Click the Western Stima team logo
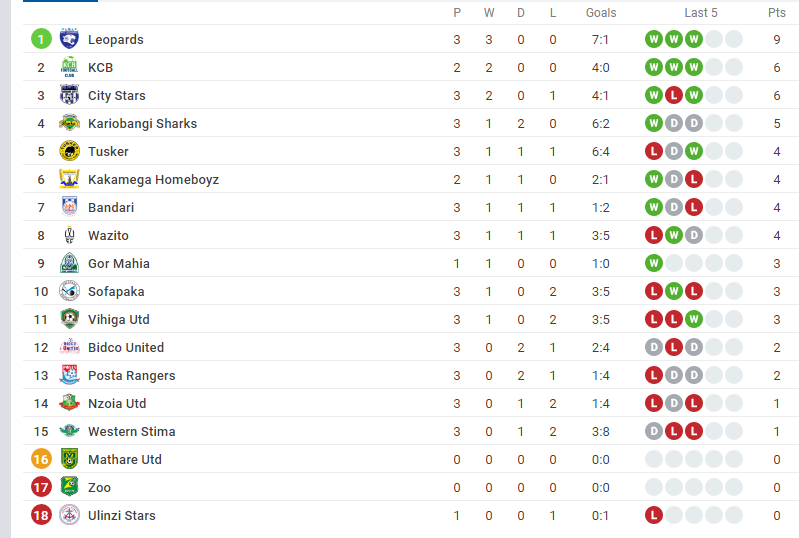Viewport: 799px width, 538px height. 69,432
